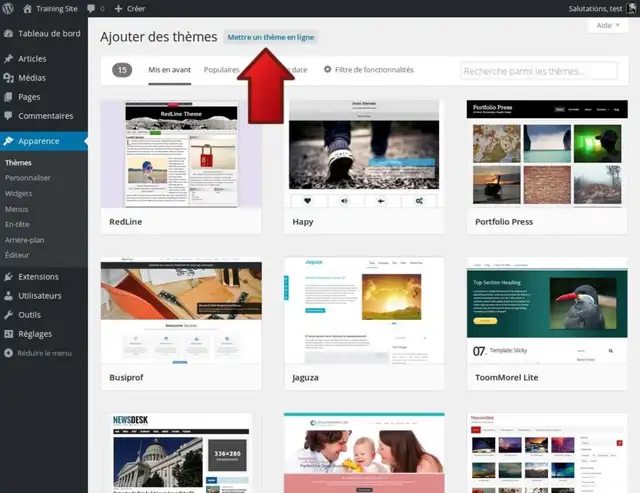
Task: Click the RedLine theme name
Action: [126, 222]
